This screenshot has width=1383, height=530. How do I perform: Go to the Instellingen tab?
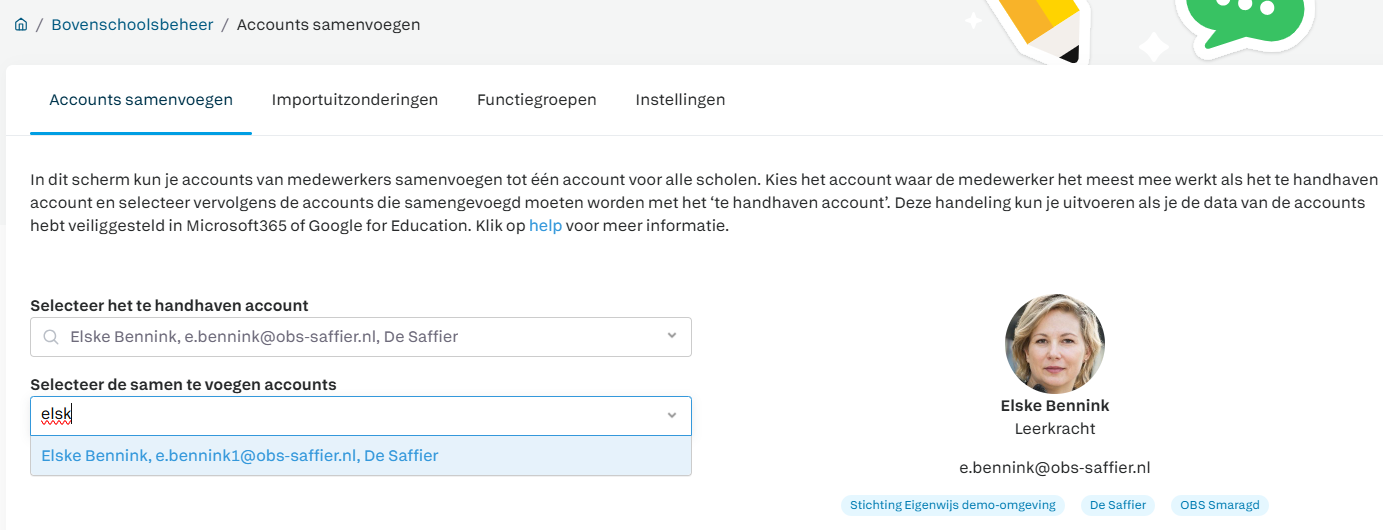click(x=680, y=100)
